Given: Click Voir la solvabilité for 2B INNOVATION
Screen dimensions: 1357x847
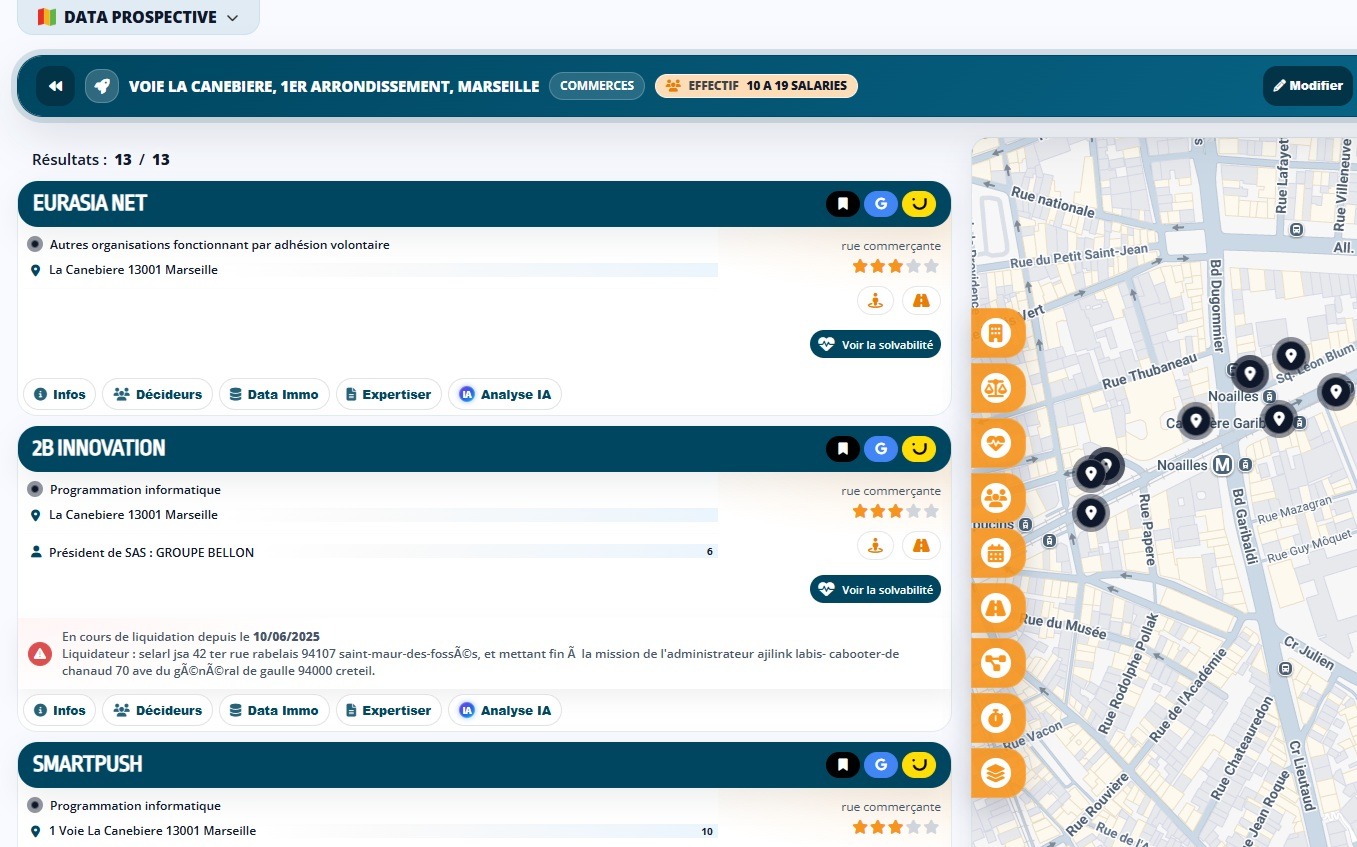Looking at the screenshot, I should pos(875,590).
